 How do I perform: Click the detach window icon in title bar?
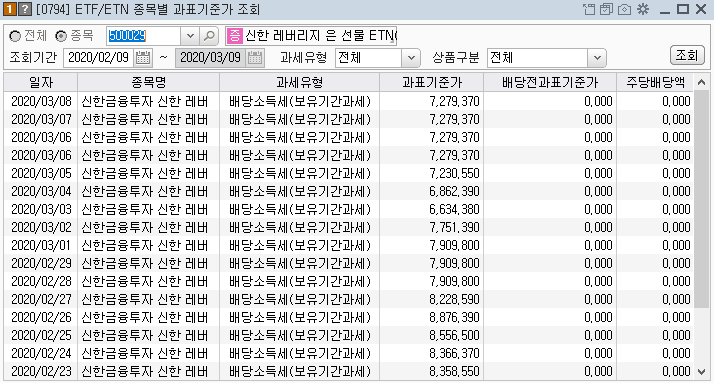coord(589,9)
